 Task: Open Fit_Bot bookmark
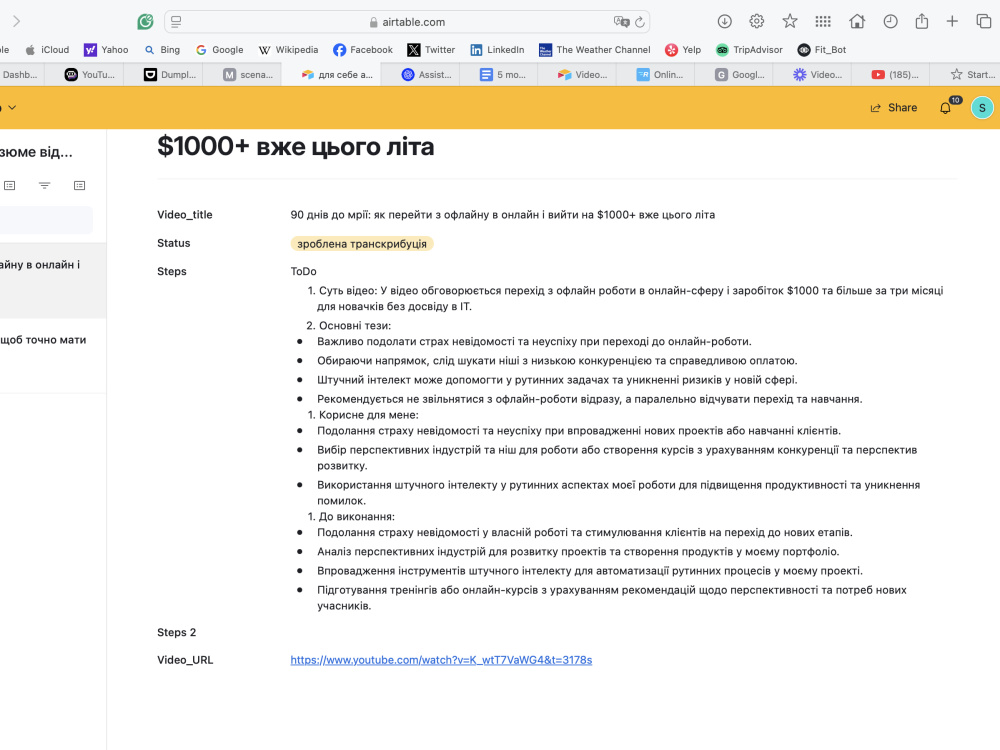[x=822, y=50]
